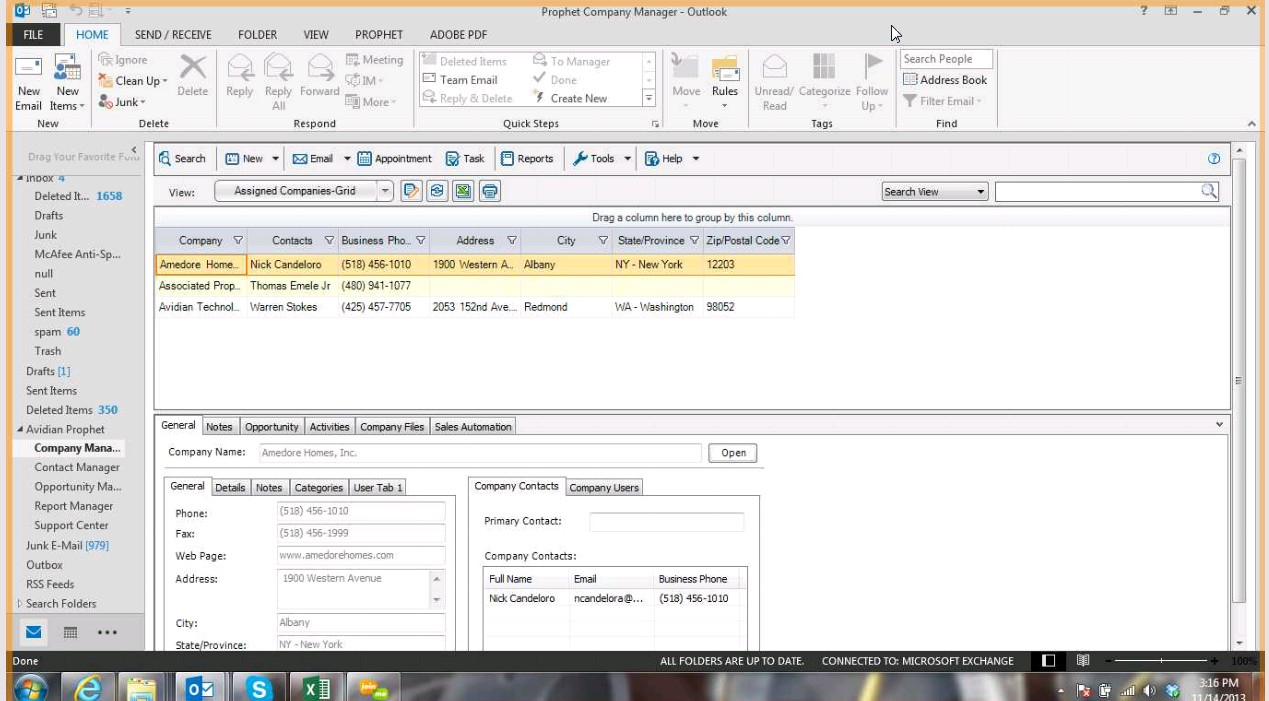1269x701 pixels.
Task: Toggle the City column filter
Action: pos(603,241)
